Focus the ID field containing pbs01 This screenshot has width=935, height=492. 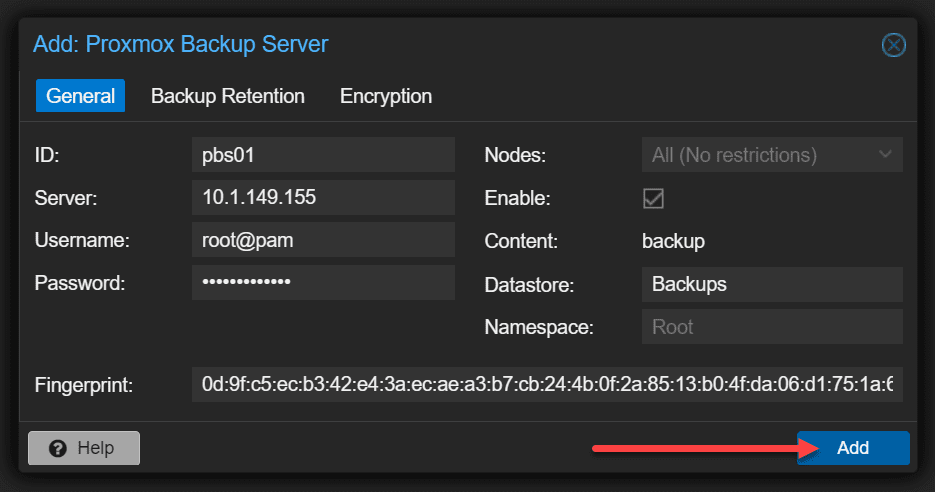point(322,155)
